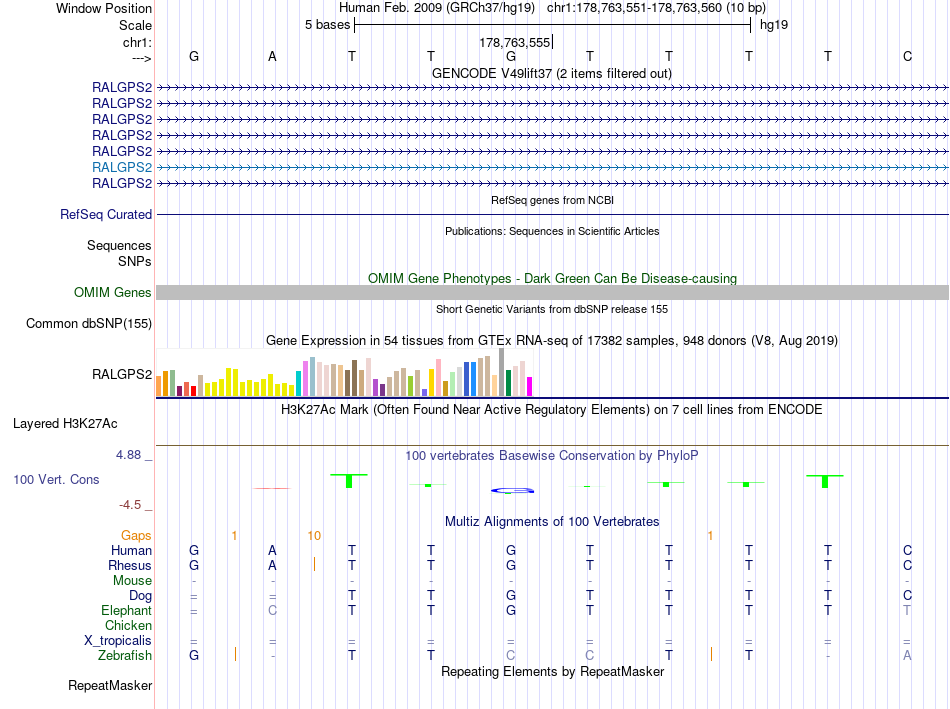Screen dimensions: 950x709
Task: Open the Common dbSNP(155) track label
Action: pos(89,324)
